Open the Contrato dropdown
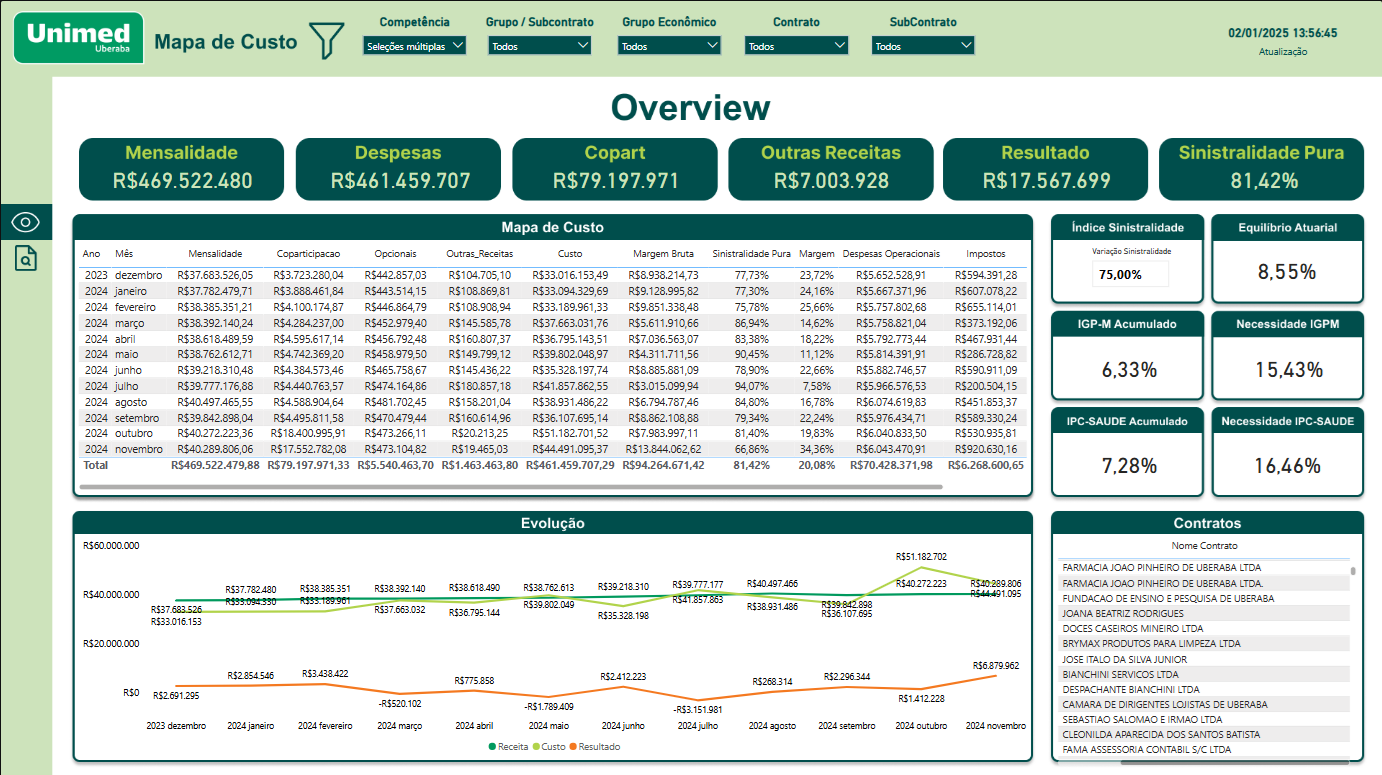This screenshot has width=1382, height=775. tap(796, 46)
